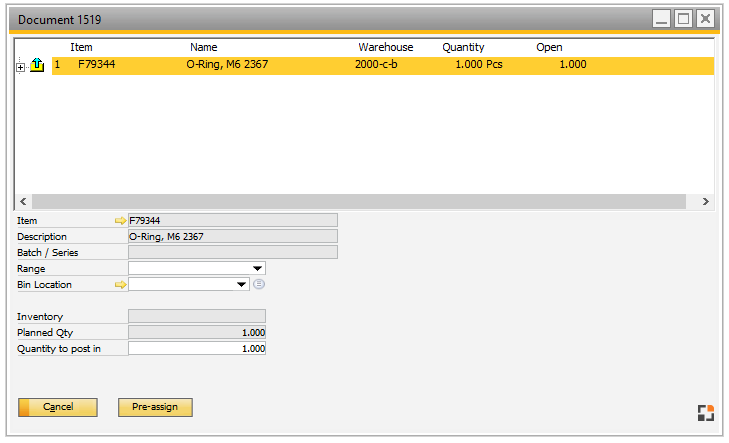Click the orange corner icon at bottom right
729x443 pixels.
point(706,412)
